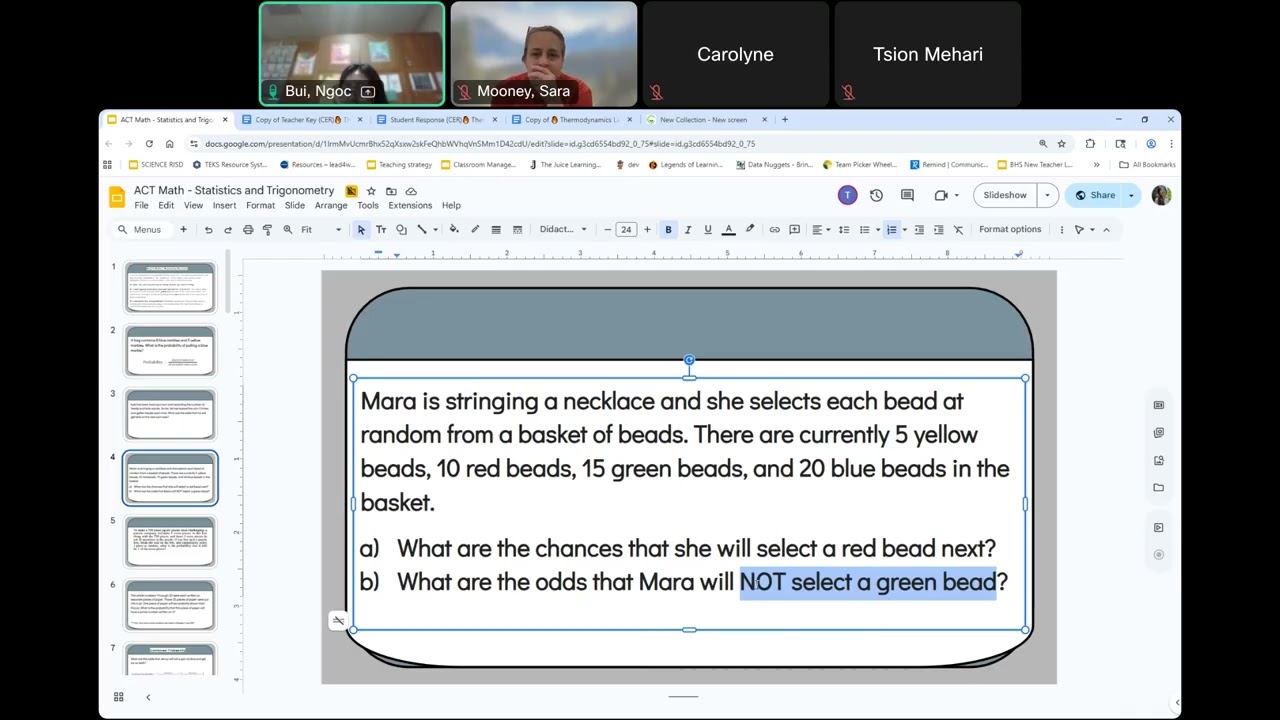Open the Border dash option
This screenshot has height=720, width=1280.
pos(517,230)
